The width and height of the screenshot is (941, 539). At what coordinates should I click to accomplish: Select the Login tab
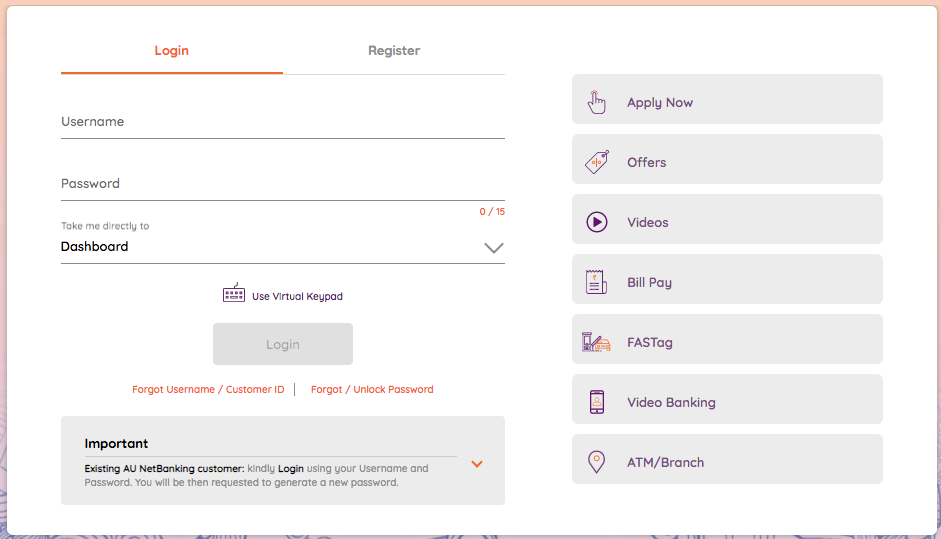pyautogui.click(x=171, y=51)
